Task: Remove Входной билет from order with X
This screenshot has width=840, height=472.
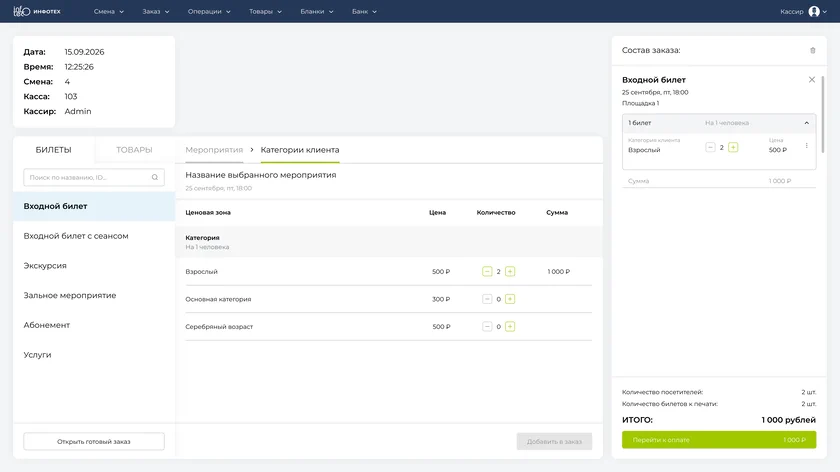Action: coord(812,80)
